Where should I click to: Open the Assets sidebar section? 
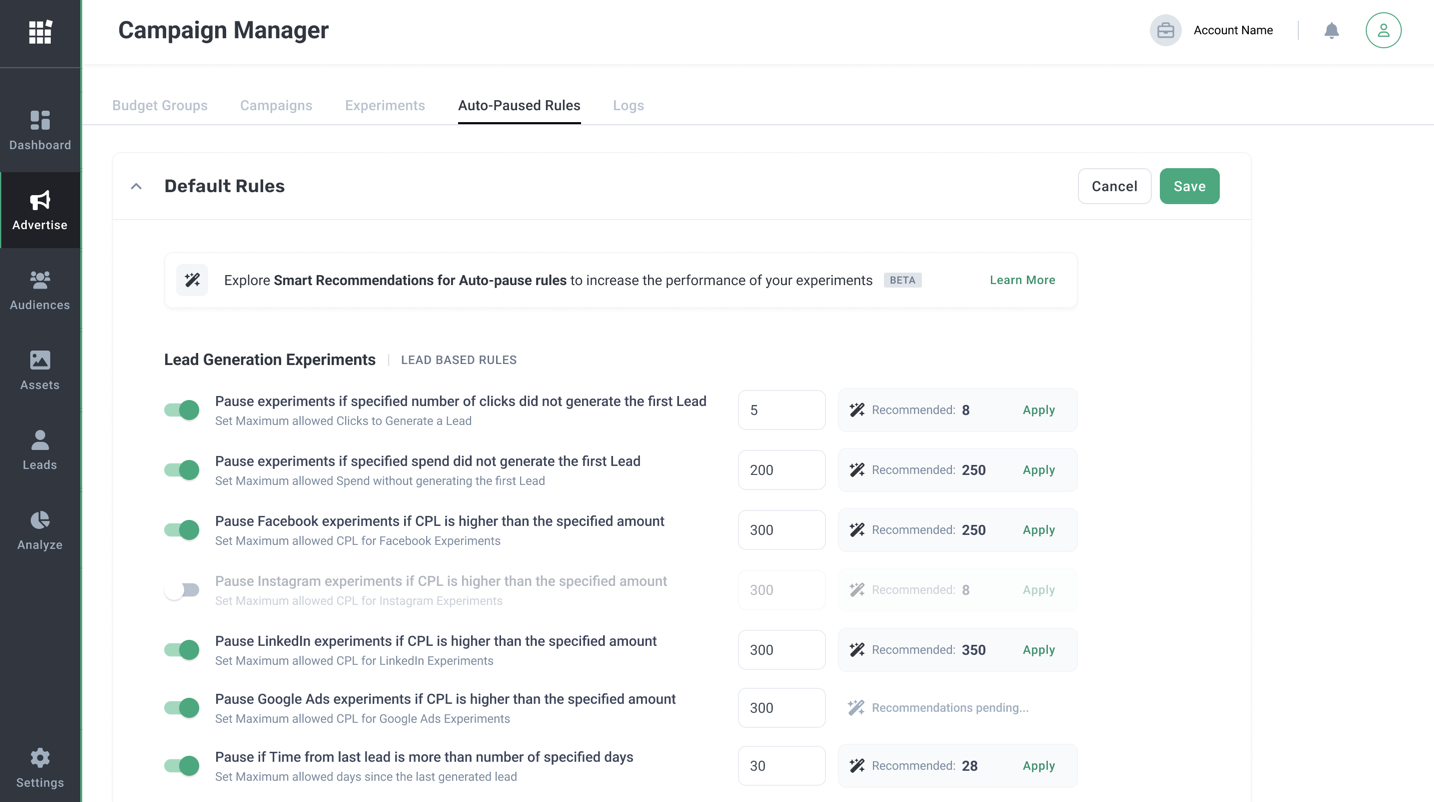(40, 371)
